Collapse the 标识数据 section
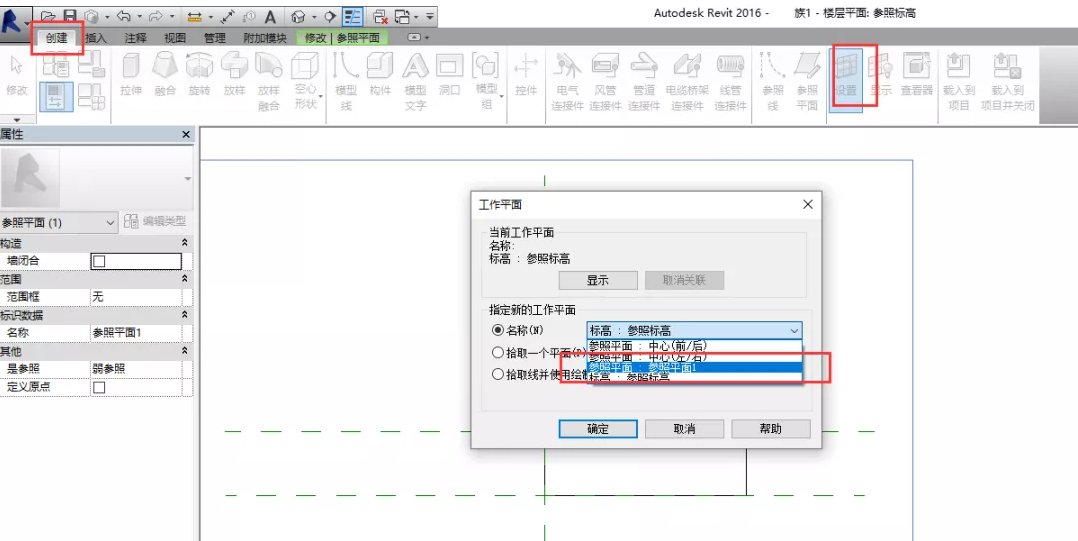 (x=184, y=315)
